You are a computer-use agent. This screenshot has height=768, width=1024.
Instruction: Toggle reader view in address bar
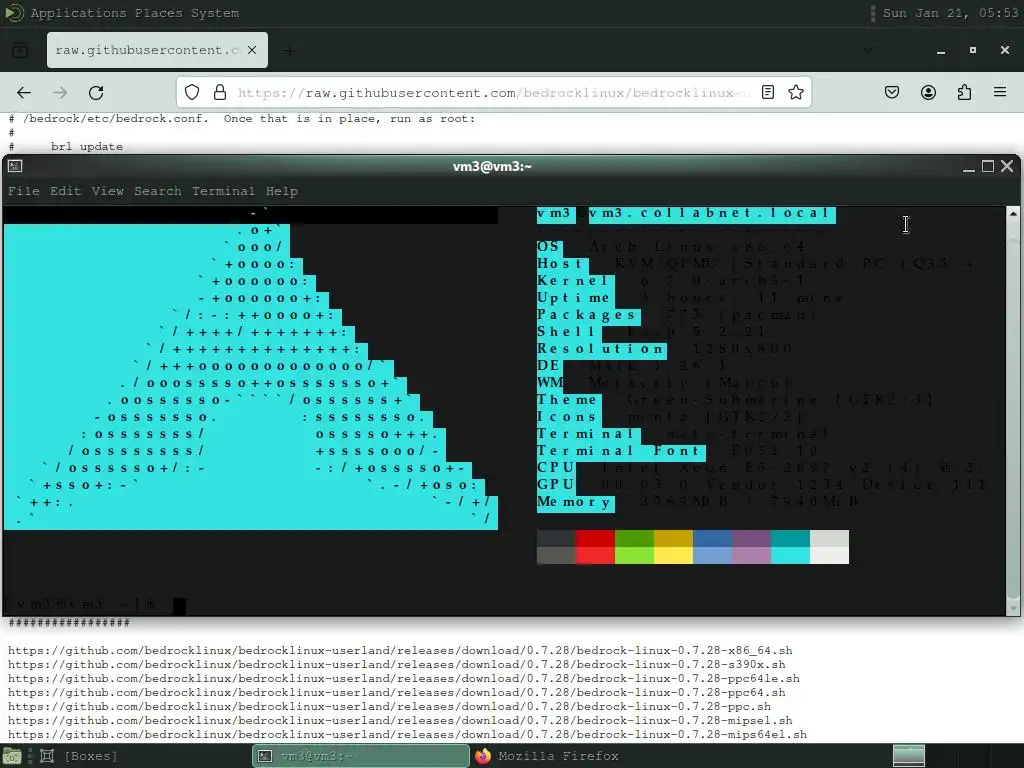768,92
